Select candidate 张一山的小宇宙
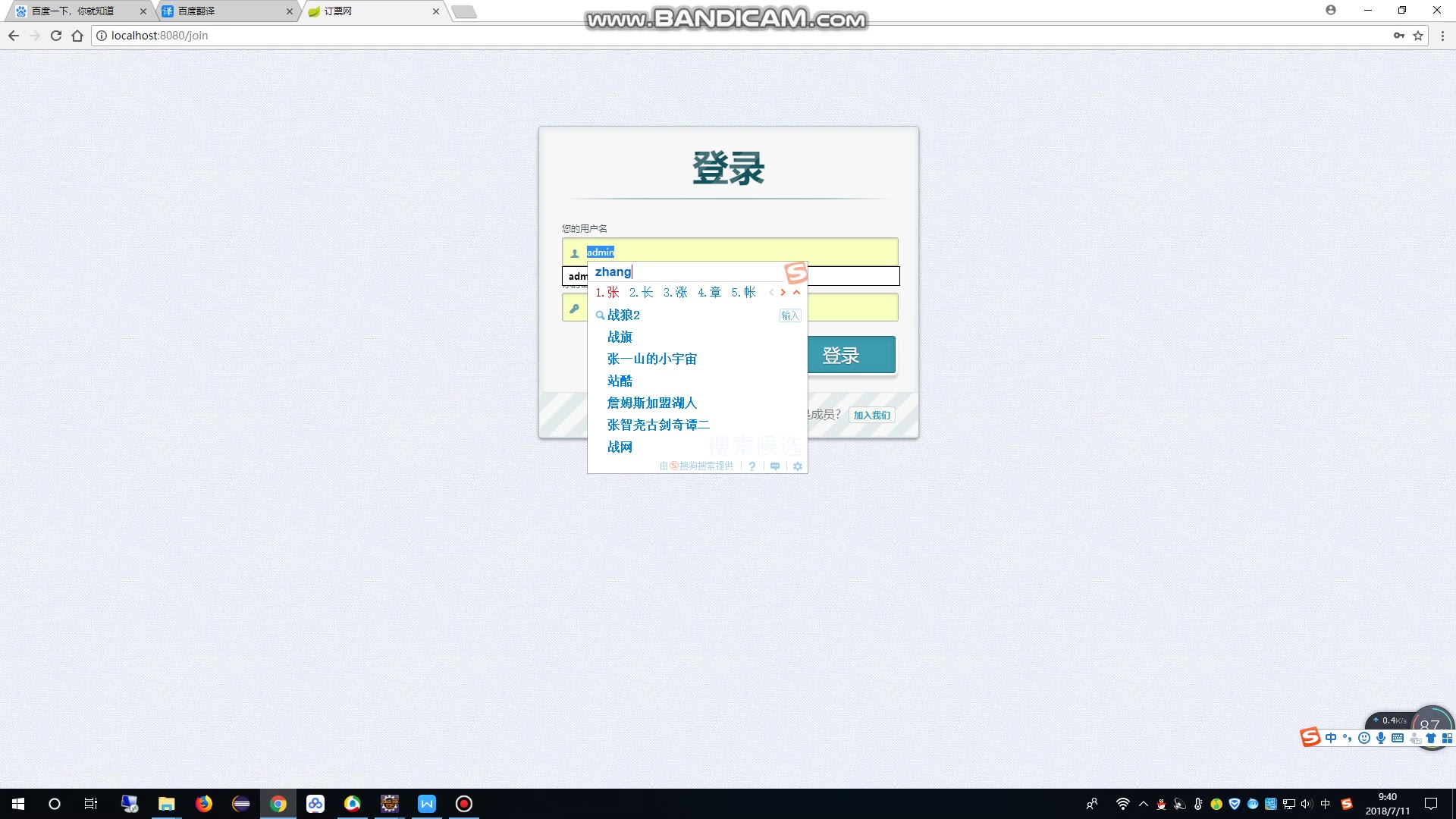Viewport: 1456px width, 819px height. [x=651, y=359]
